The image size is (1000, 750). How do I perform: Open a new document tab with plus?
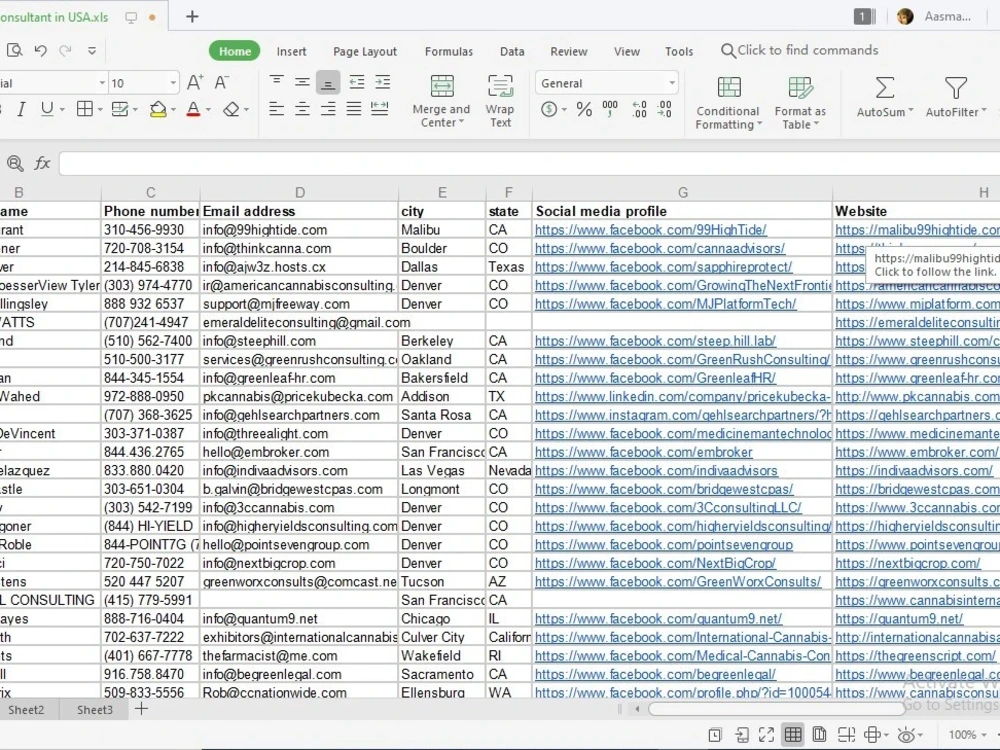pos(192,17)
